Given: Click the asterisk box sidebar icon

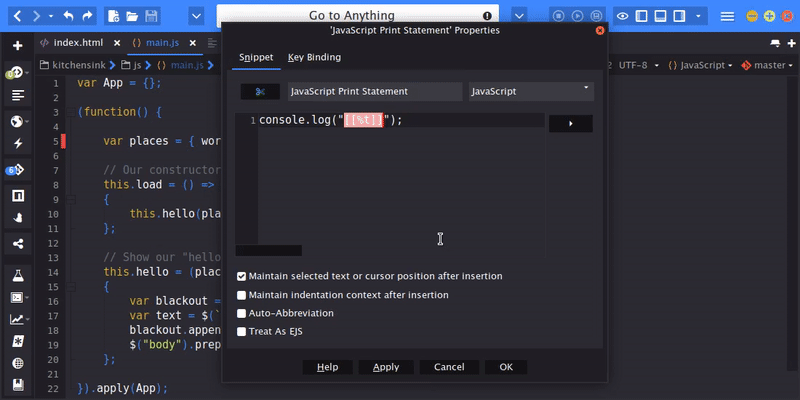Looking at the screenshot, I should pos(18,341).
